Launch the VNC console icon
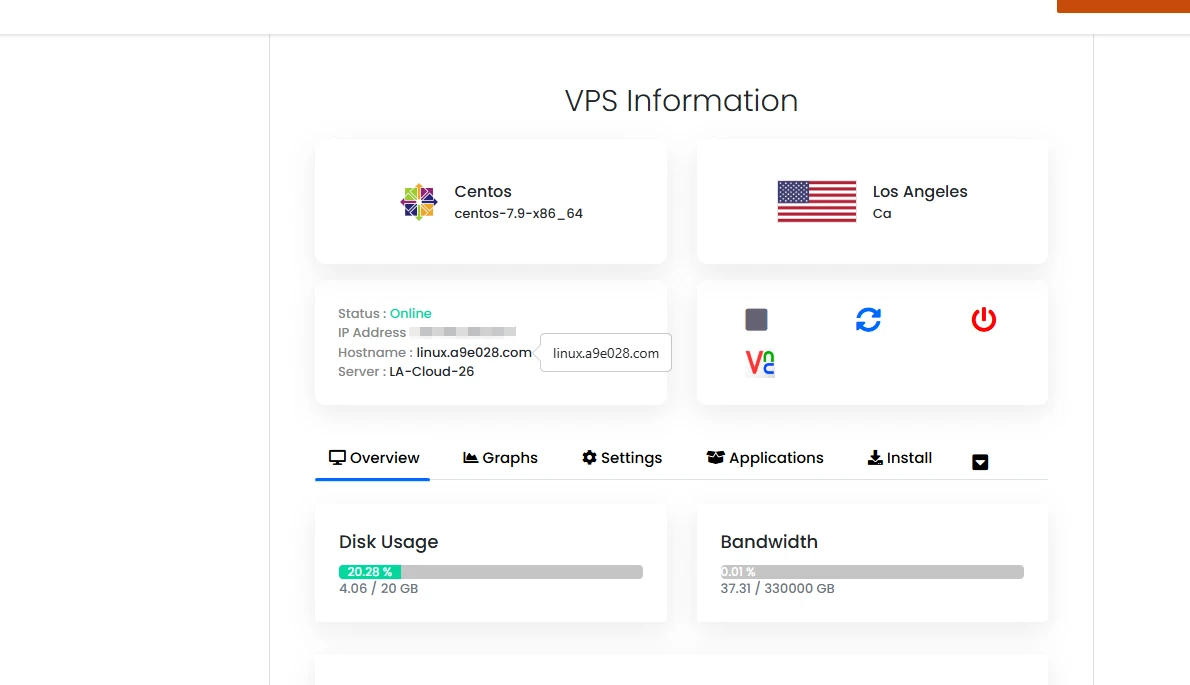Image resolution: width=1190 pixels, height=685 pixels. (760, 363)
